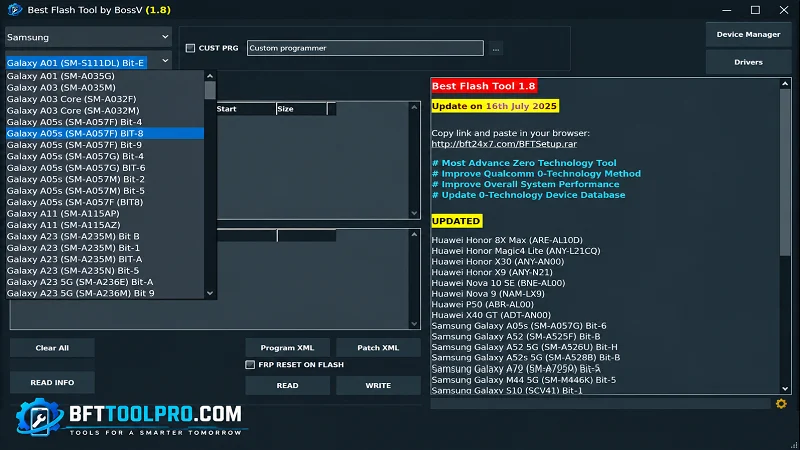Screen dimensions: 800x450
Task: Select Galaxy A11 (SM-A115AZ)
Action: click(105, 225)
